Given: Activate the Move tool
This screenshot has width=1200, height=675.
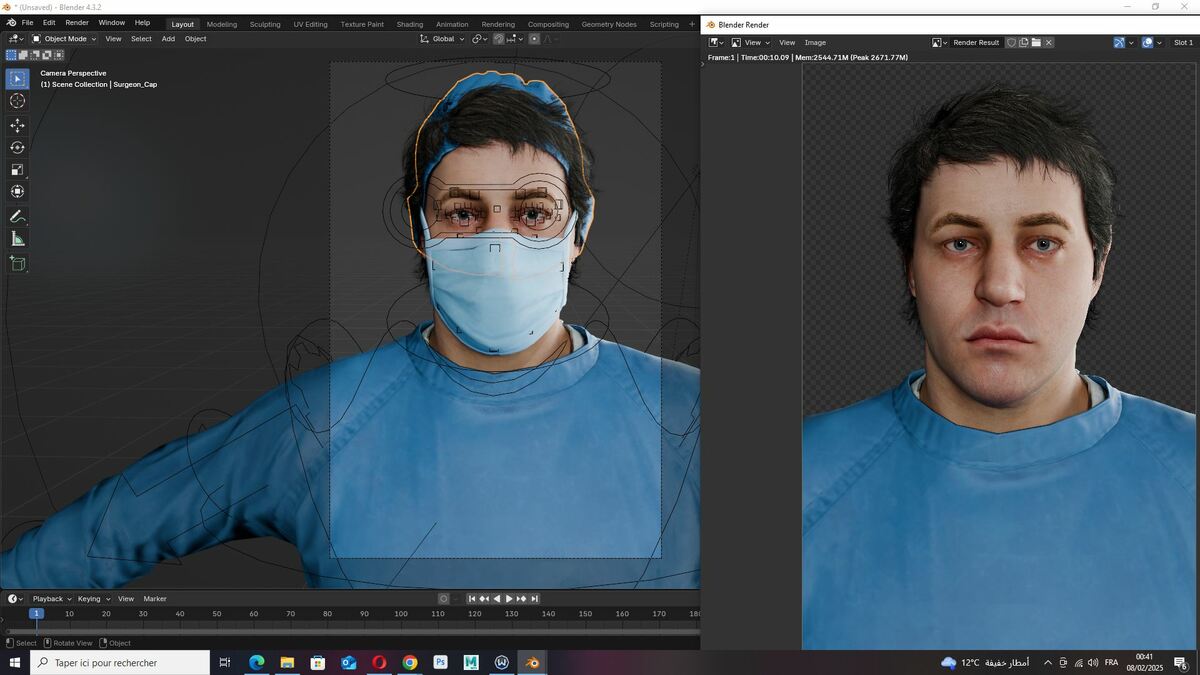Looking at the screenshot, I should pyautogui.click(x=17, y=125).
